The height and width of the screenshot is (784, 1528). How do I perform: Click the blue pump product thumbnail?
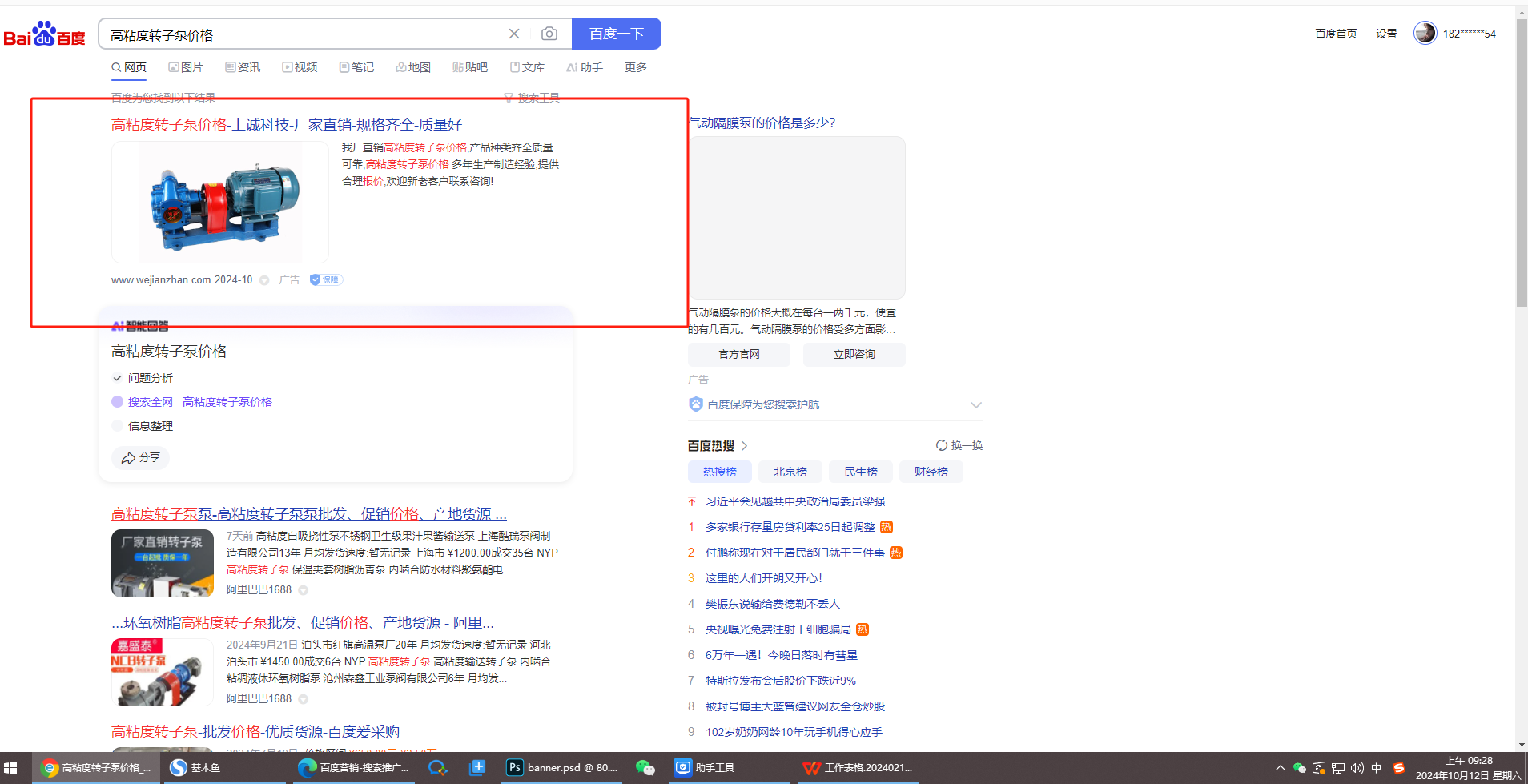pos(220,202)
